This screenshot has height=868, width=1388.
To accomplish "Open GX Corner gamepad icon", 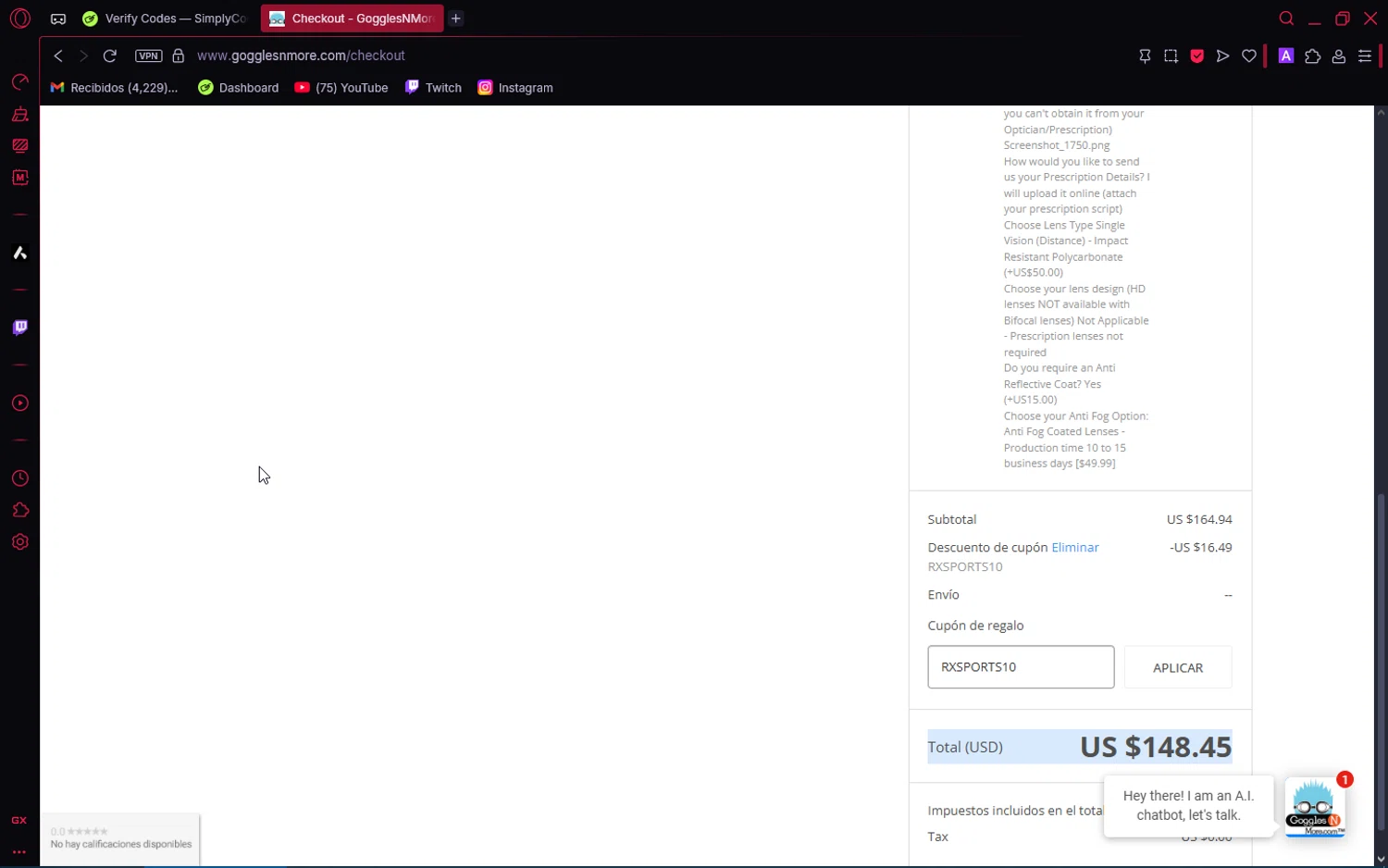I will [58, 19].
